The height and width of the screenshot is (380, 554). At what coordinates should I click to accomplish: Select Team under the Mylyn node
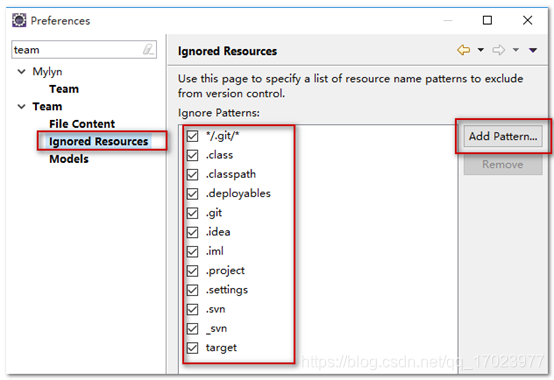[x=64, y=89]
